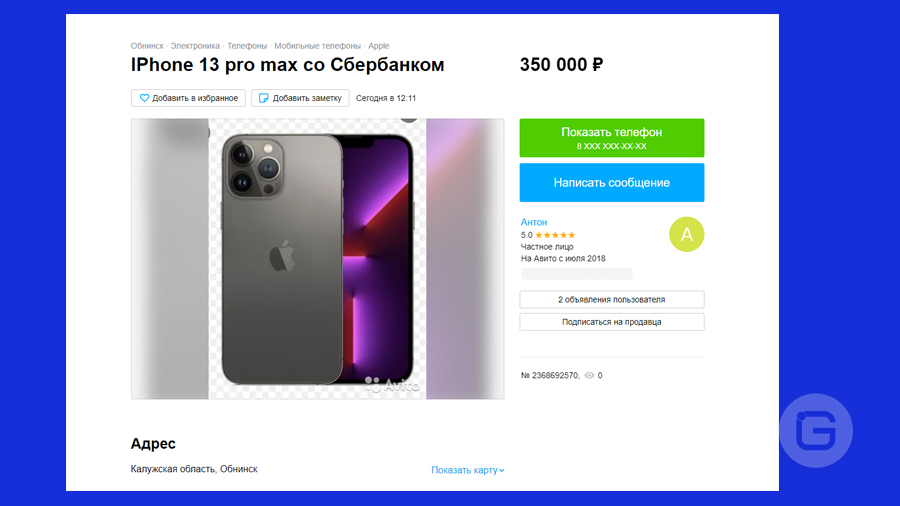The width and height of the screenshot is (900, 506).
Task: Click Показать телефон green button
Action: (x=612, y=138)
